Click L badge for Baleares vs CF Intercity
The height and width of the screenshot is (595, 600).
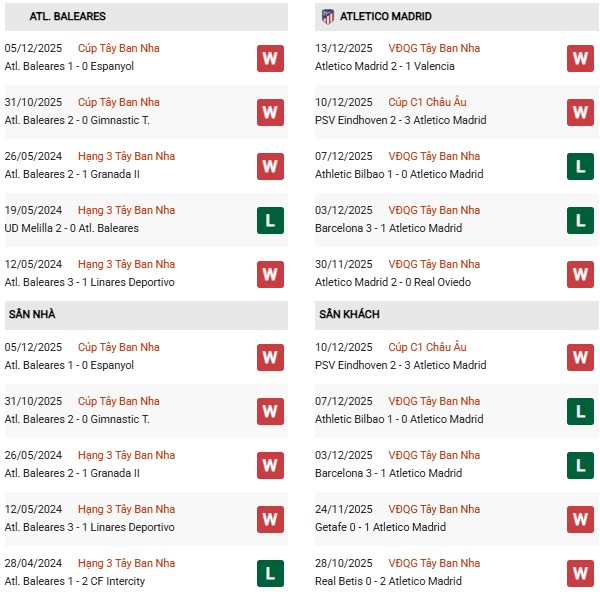point(270,573)
